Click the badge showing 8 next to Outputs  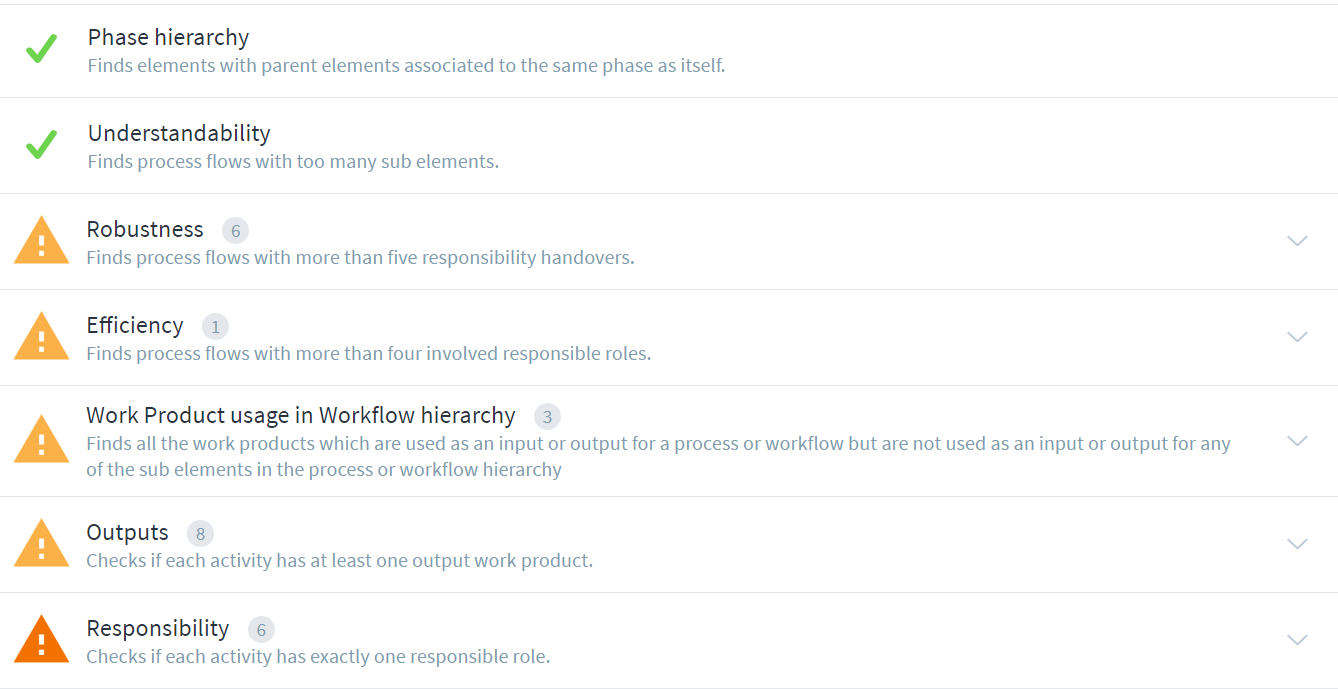coord(199,533)
